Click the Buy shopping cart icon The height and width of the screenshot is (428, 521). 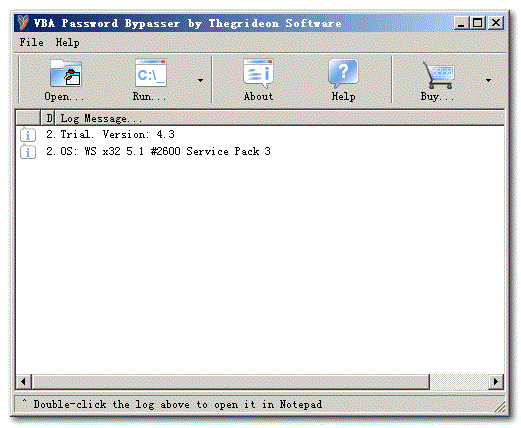coord(439,75)
